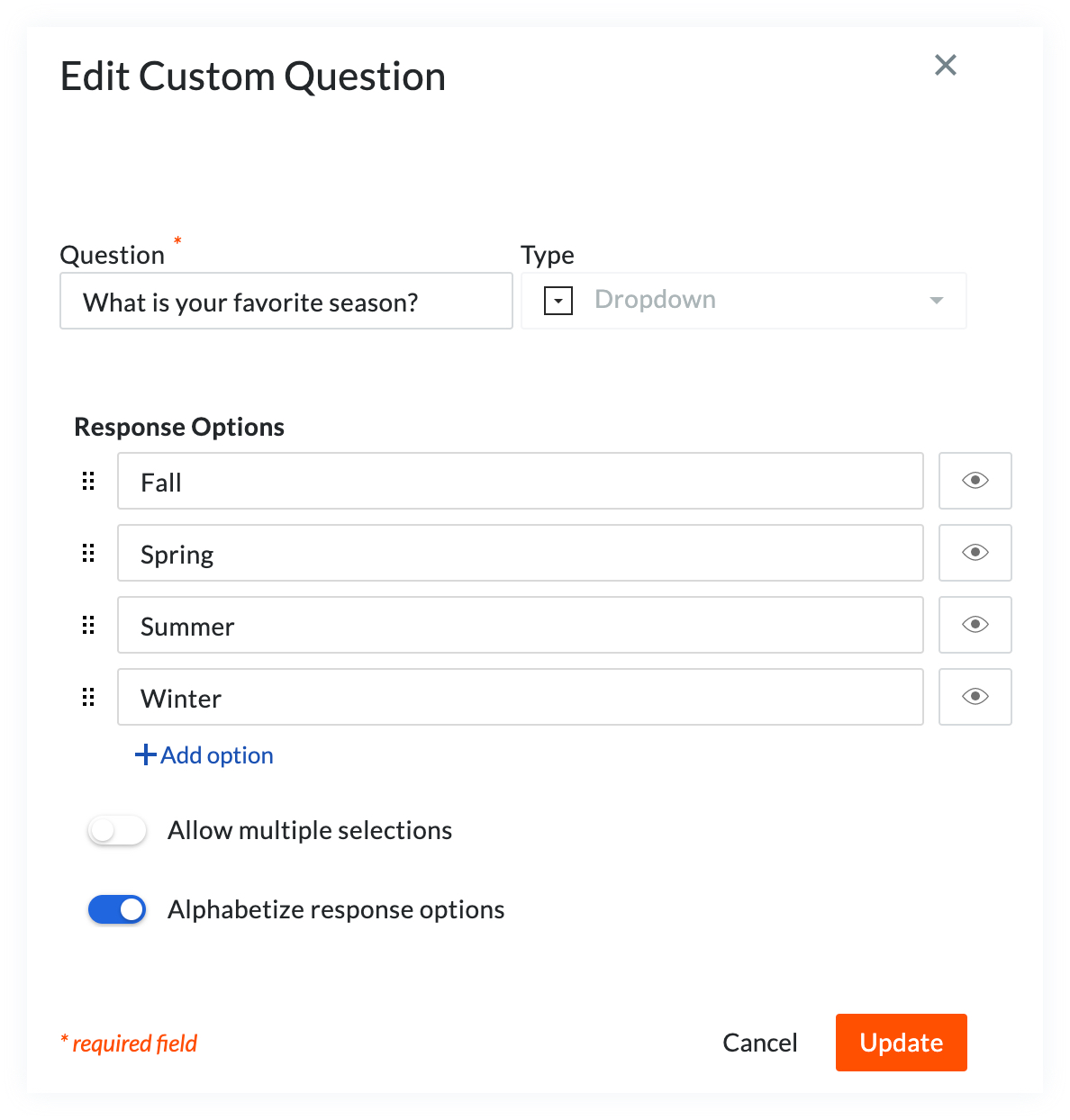
Task: Click Cancel to discard changes
Action: pyautogui.click(x=759, y=1042)
